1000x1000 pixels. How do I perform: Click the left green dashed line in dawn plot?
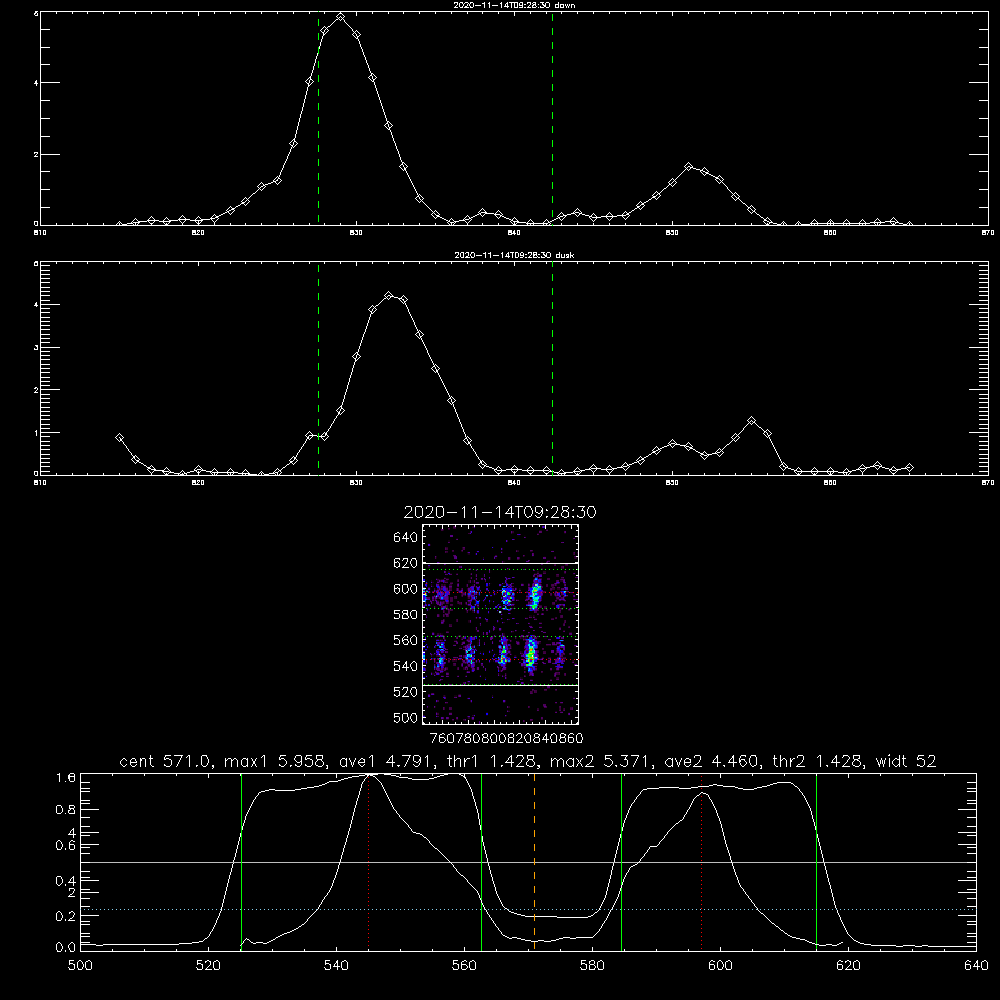click(x=318, y=118)
